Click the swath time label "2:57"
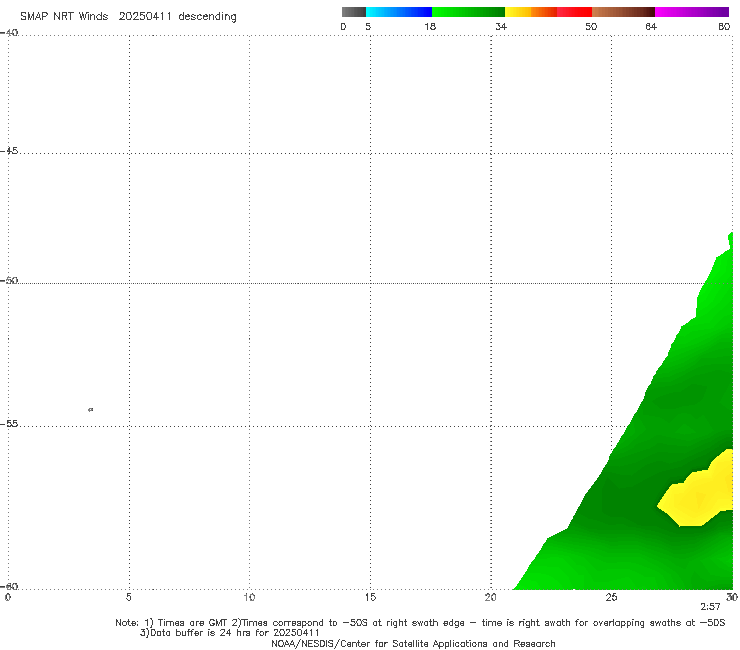Viewport: 740px width, 650px height. [710, 607]
